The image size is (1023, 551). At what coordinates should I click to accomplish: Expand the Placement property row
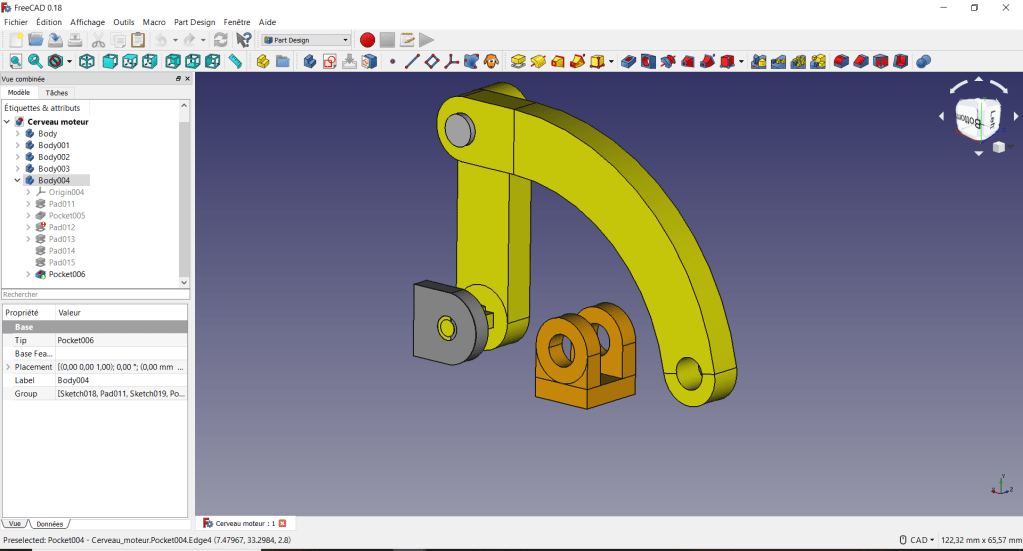(8, 367)
